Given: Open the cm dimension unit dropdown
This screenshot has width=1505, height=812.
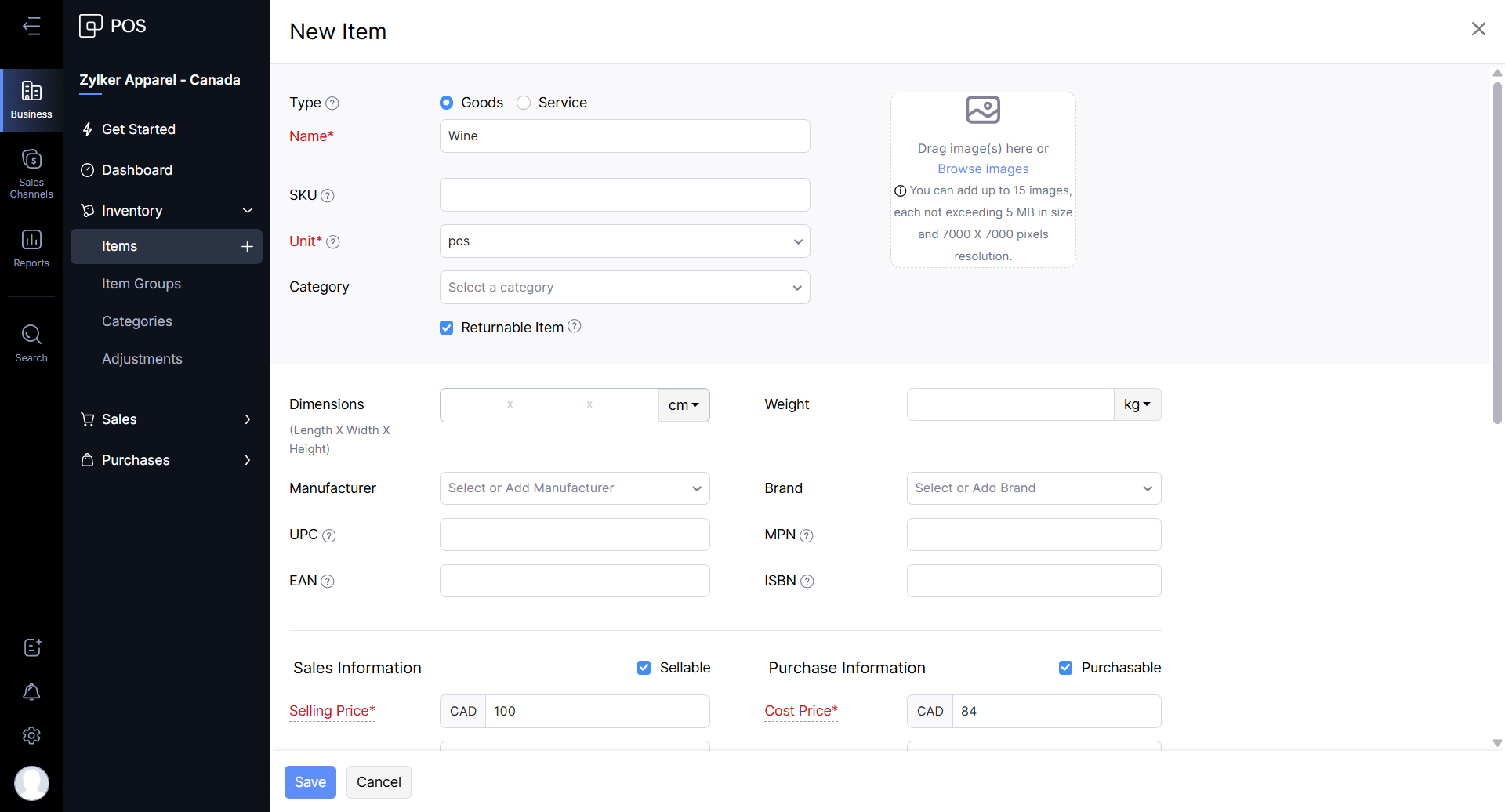Looking at the screenshot, I should (x=684, y=405).
